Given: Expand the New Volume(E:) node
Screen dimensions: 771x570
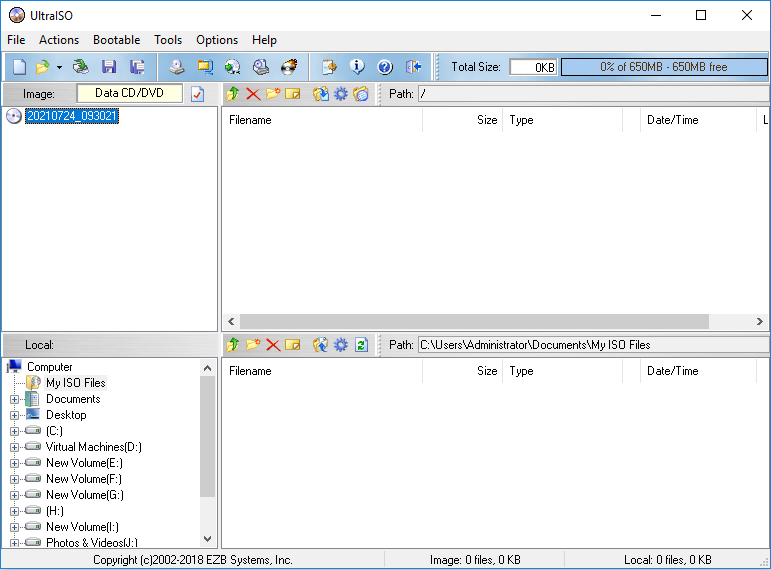Looking at the screenshot, I should pos(14,463).
